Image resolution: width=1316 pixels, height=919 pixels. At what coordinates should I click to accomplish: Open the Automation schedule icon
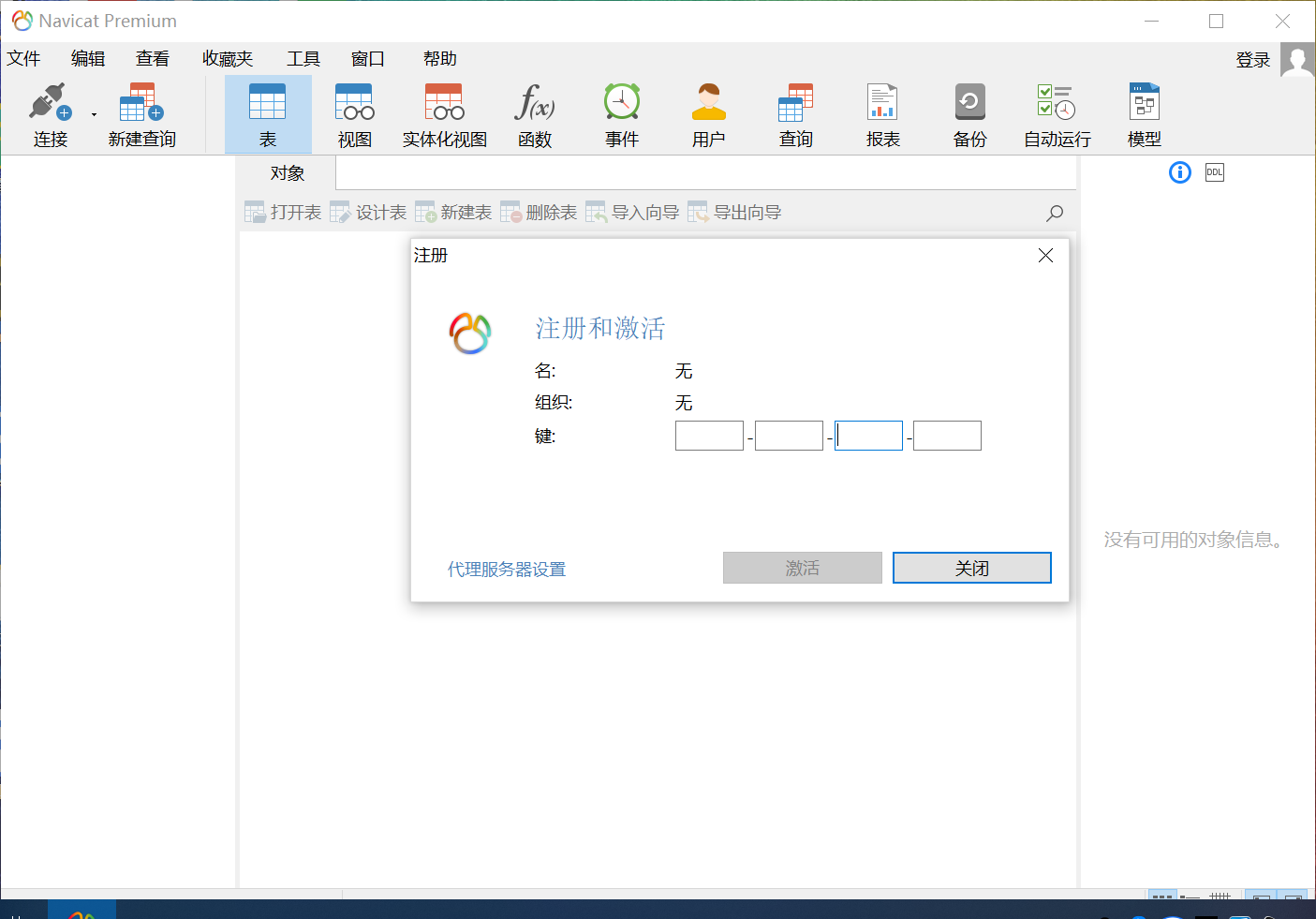[1057, 103]
